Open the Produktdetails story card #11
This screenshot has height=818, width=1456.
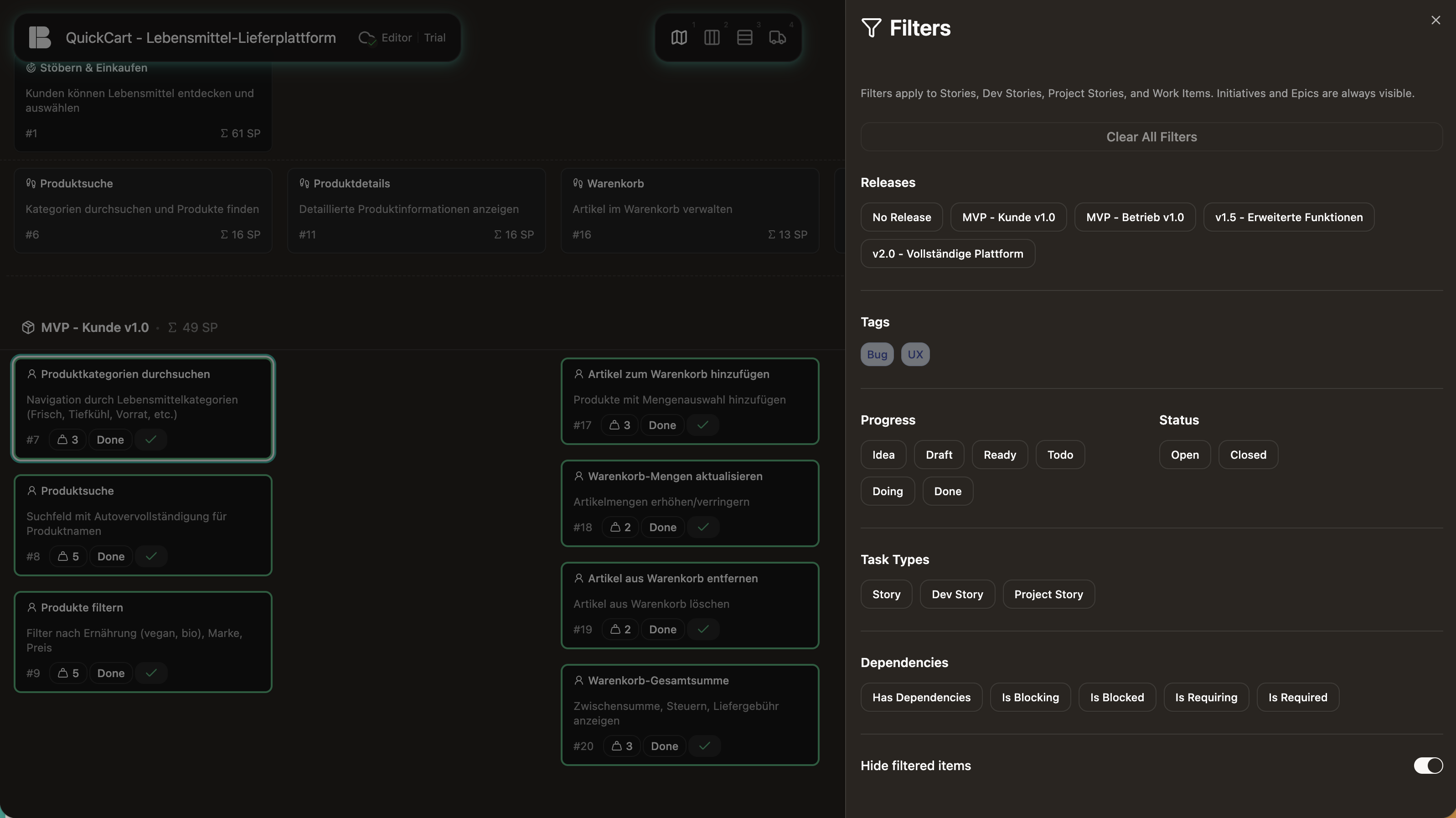[416, 209]
